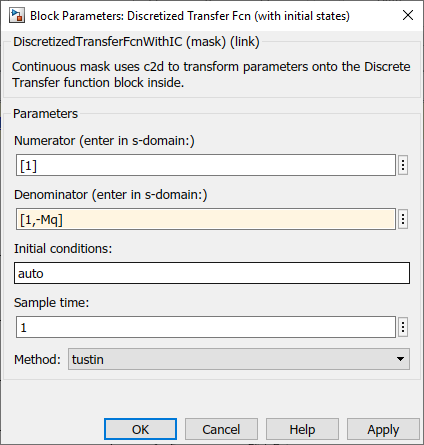The image size is (424, 445).
Task: Click the Denominator (enter in s-domain:) label
Action: (110, 195)
